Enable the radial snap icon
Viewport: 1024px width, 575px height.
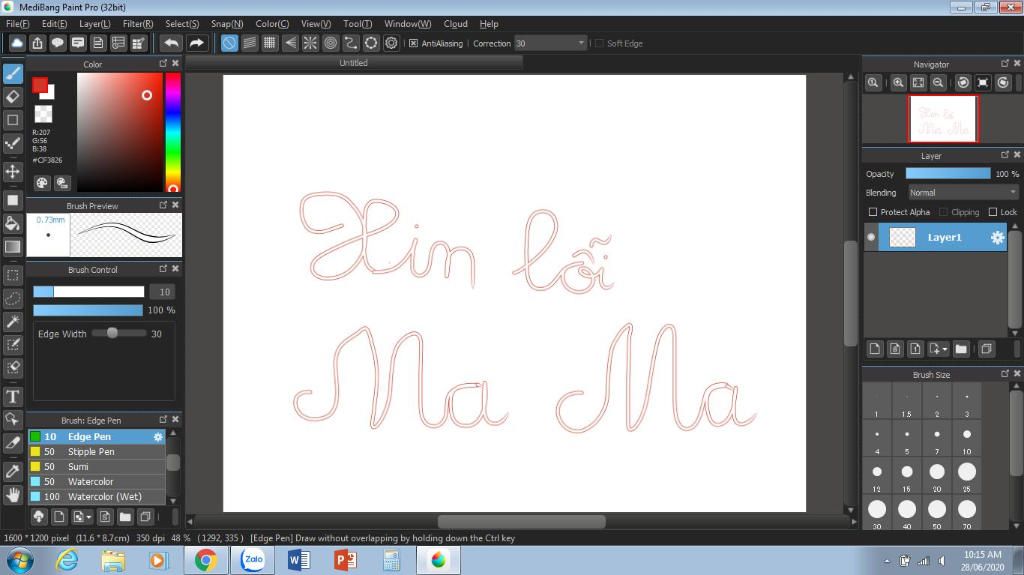tap(310, 43)
